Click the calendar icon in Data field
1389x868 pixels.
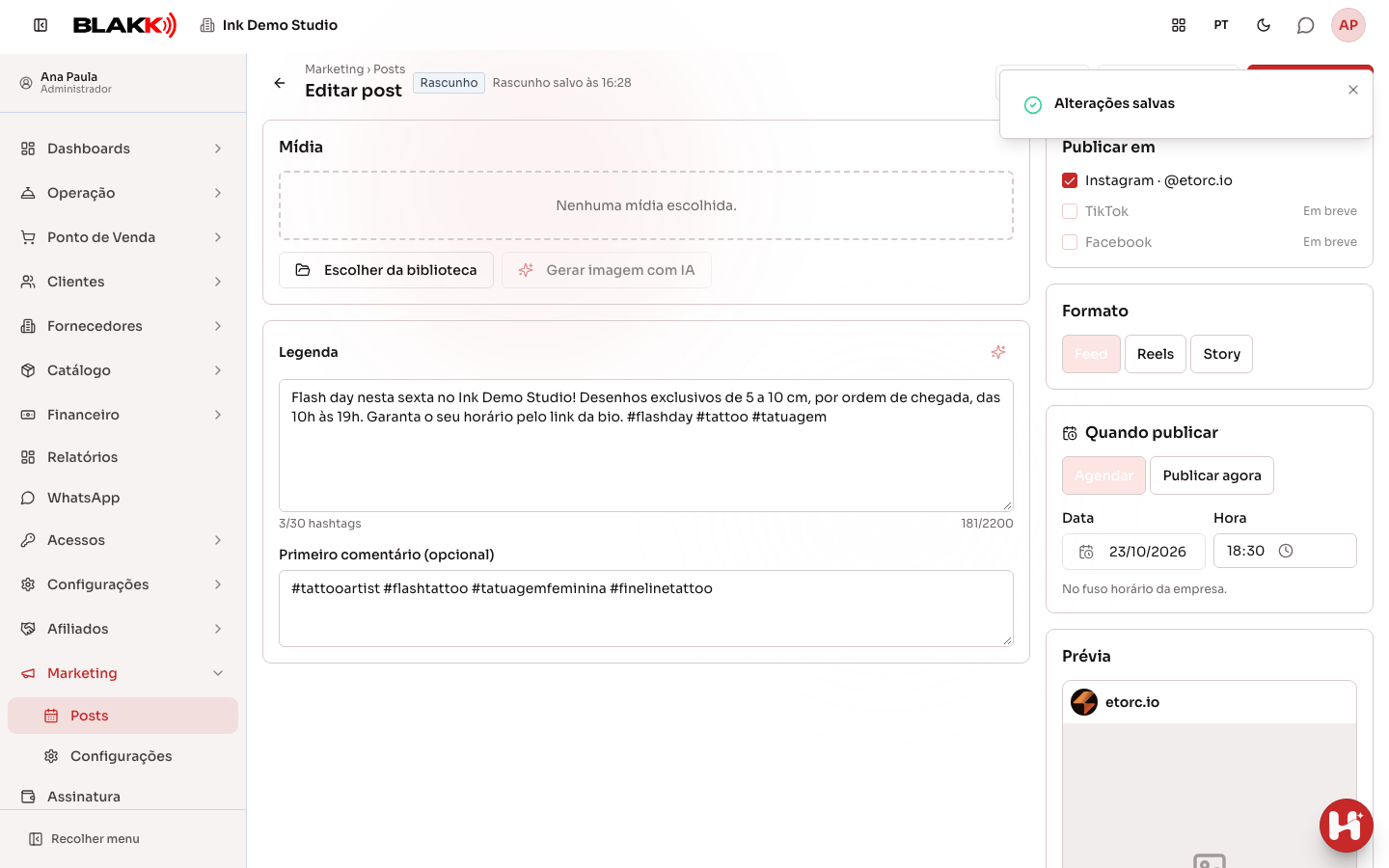(1086, 552)
